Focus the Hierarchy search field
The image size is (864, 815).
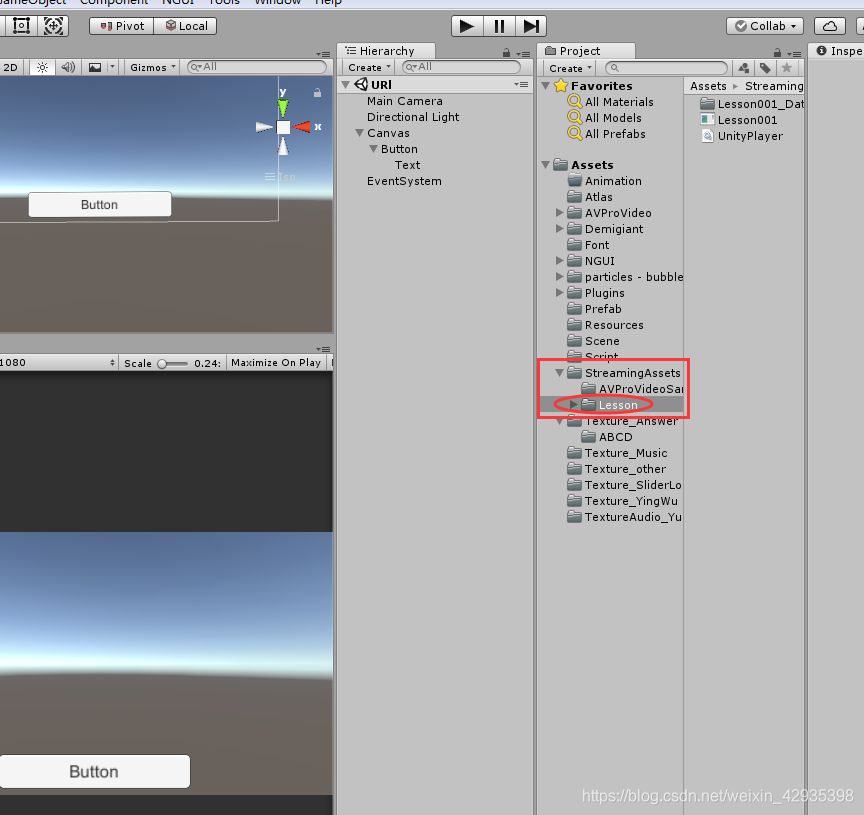[x=461, y=67]
